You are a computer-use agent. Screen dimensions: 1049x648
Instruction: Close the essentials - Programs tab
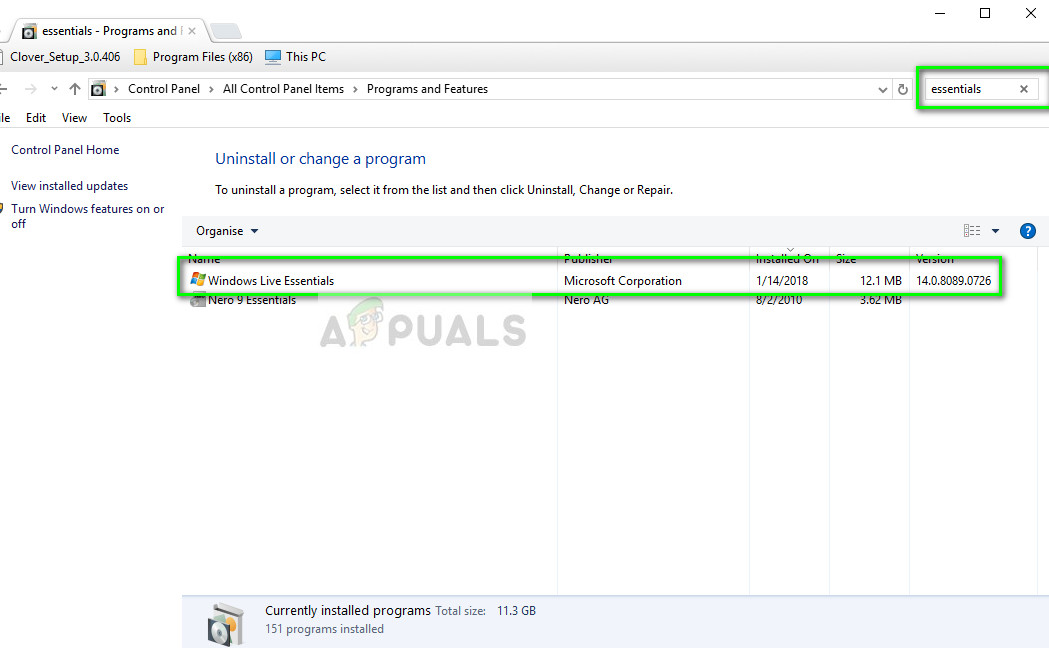[192, 31]
